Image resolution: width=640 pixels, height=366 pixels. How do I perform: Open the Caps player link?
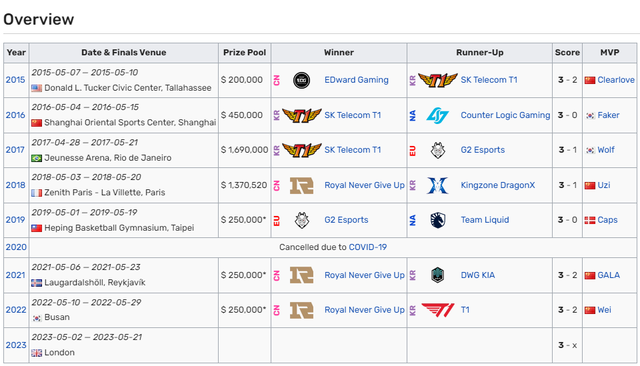[x=607, y=220]
